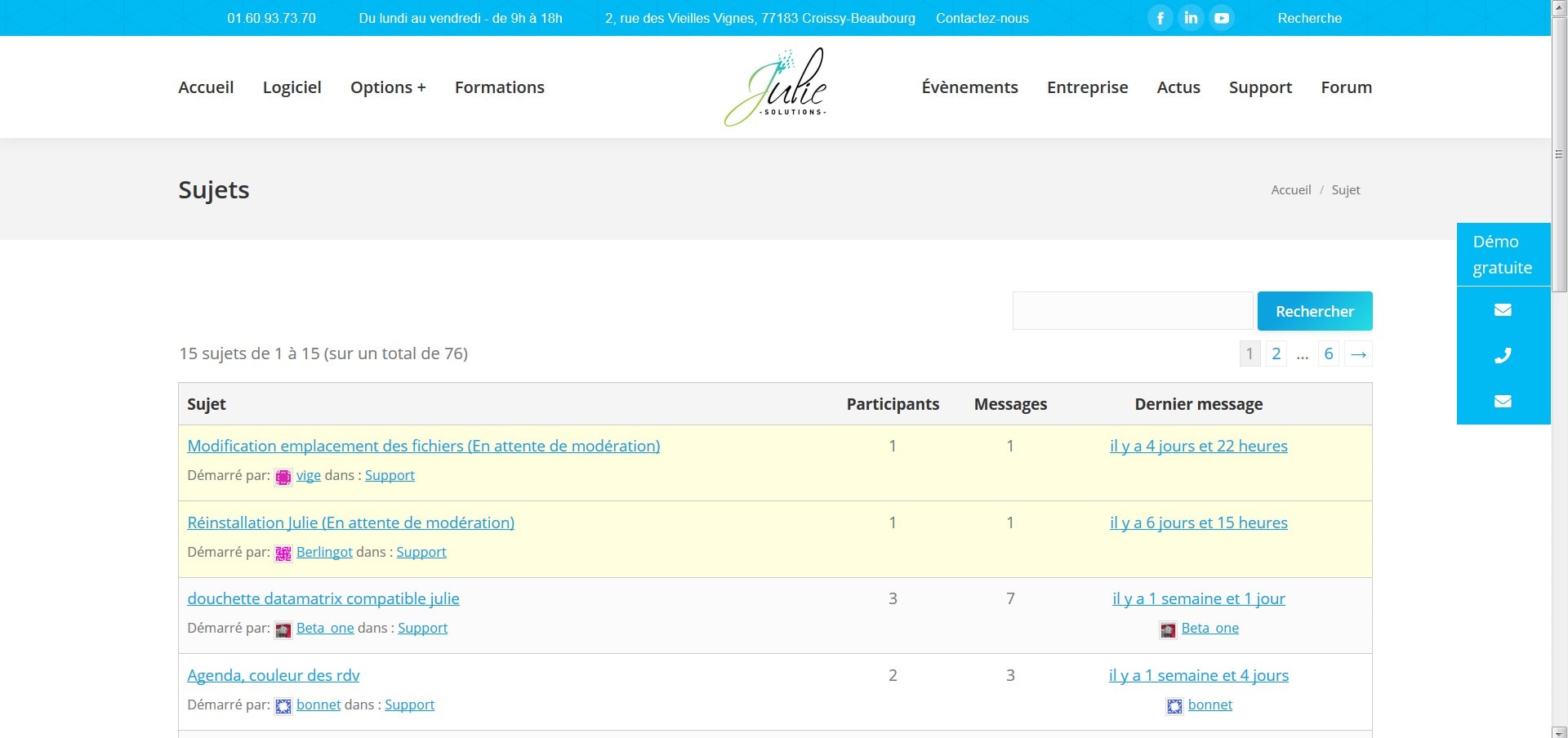Open user profile vige
This screenshot has width=1568, height=738.
pyautogui.click(x=309, y=475)
